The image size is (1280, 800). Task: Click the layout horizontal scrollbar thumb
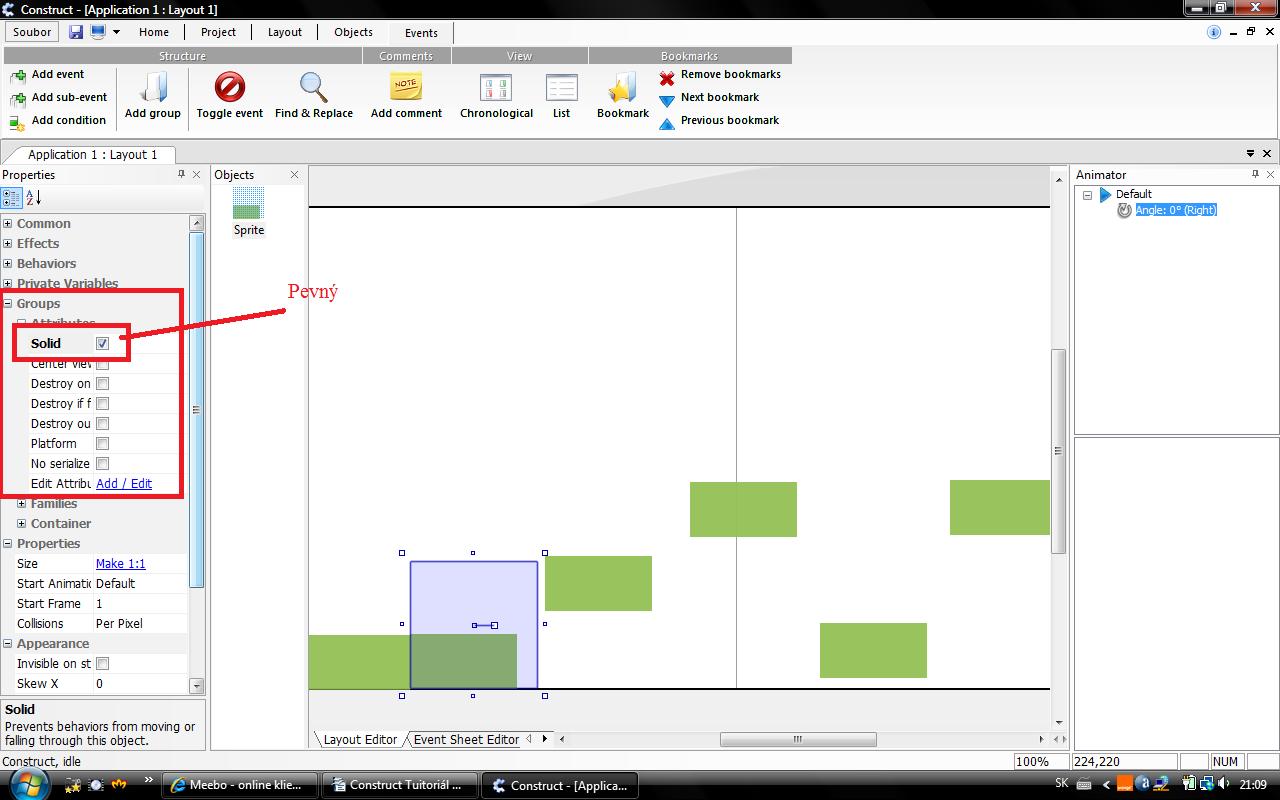[x=798, y=739]
